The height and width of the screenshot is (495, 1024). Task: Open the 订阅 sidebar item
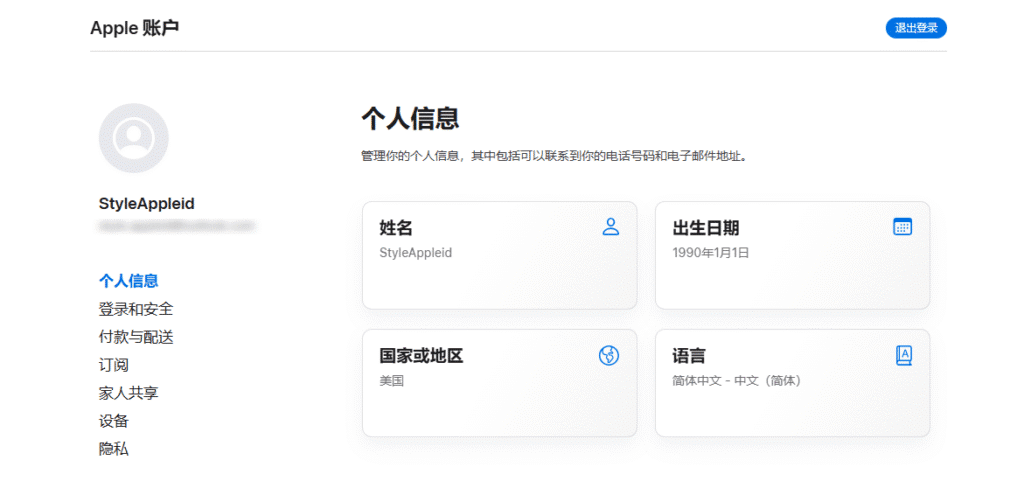pyautogui.click(x=114, y=365)
